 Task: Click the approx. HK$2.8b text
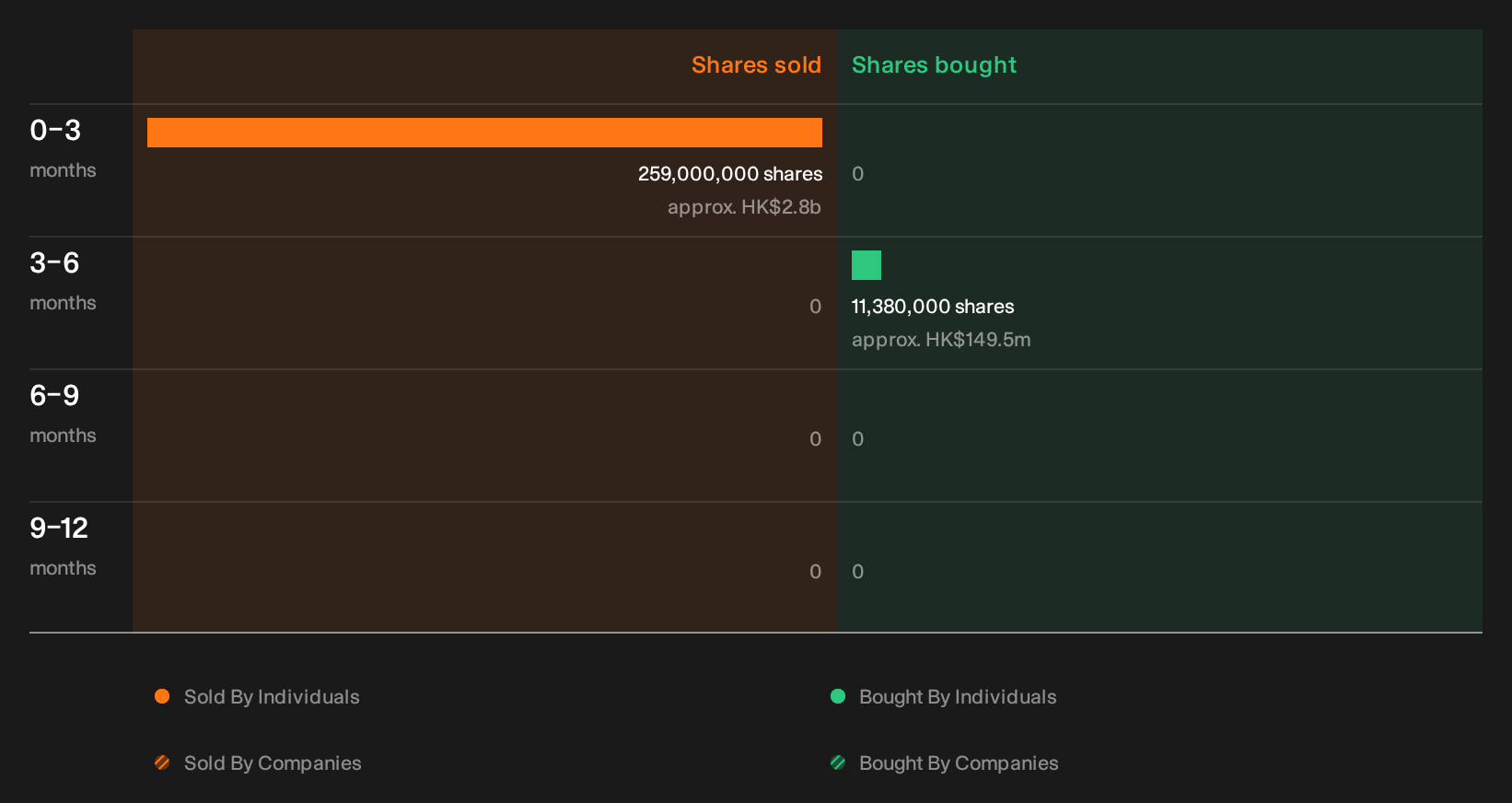(x=744, y=207)
